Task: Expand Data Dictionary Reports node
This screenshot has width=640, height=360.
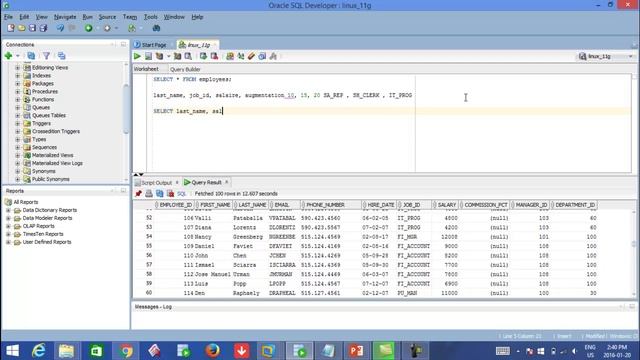Action: [8, 210]
